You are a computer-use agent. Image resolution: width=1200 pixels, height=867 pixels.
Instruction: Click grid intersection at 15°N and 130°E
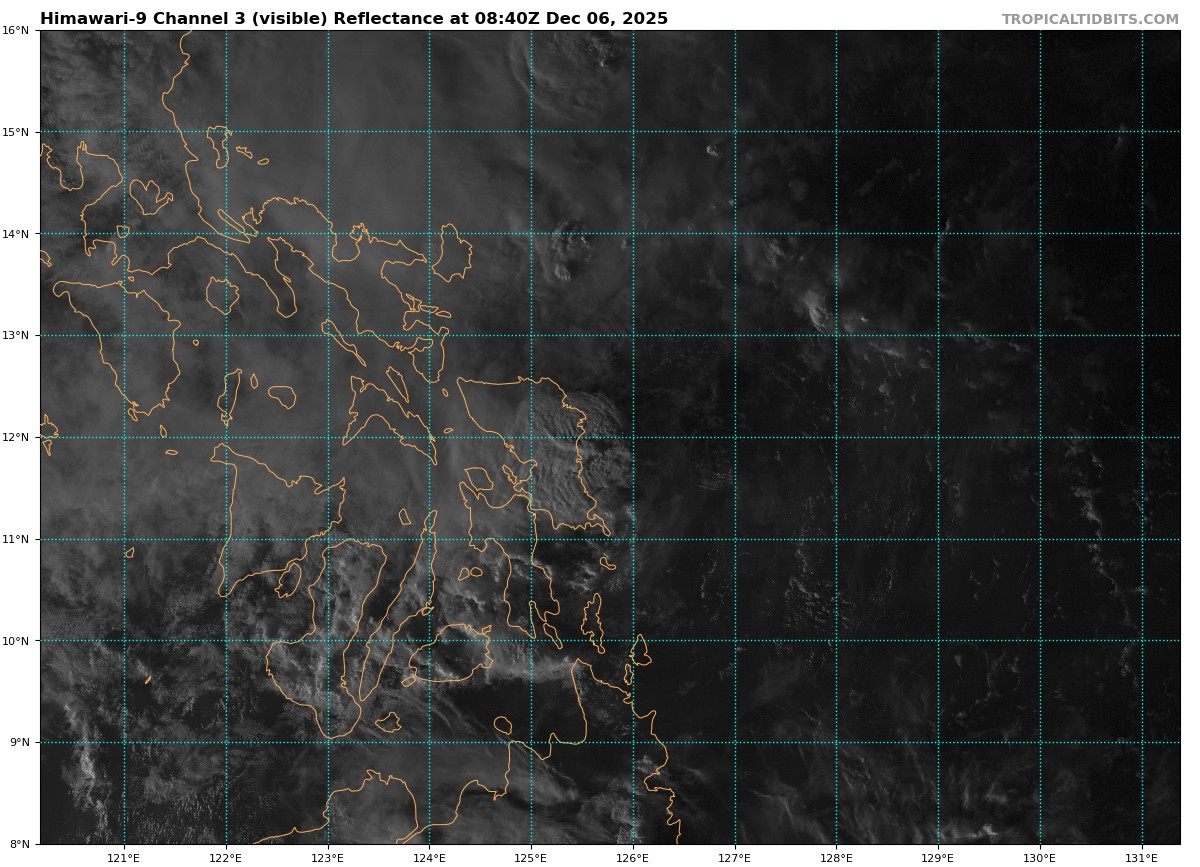(1040, 132)
